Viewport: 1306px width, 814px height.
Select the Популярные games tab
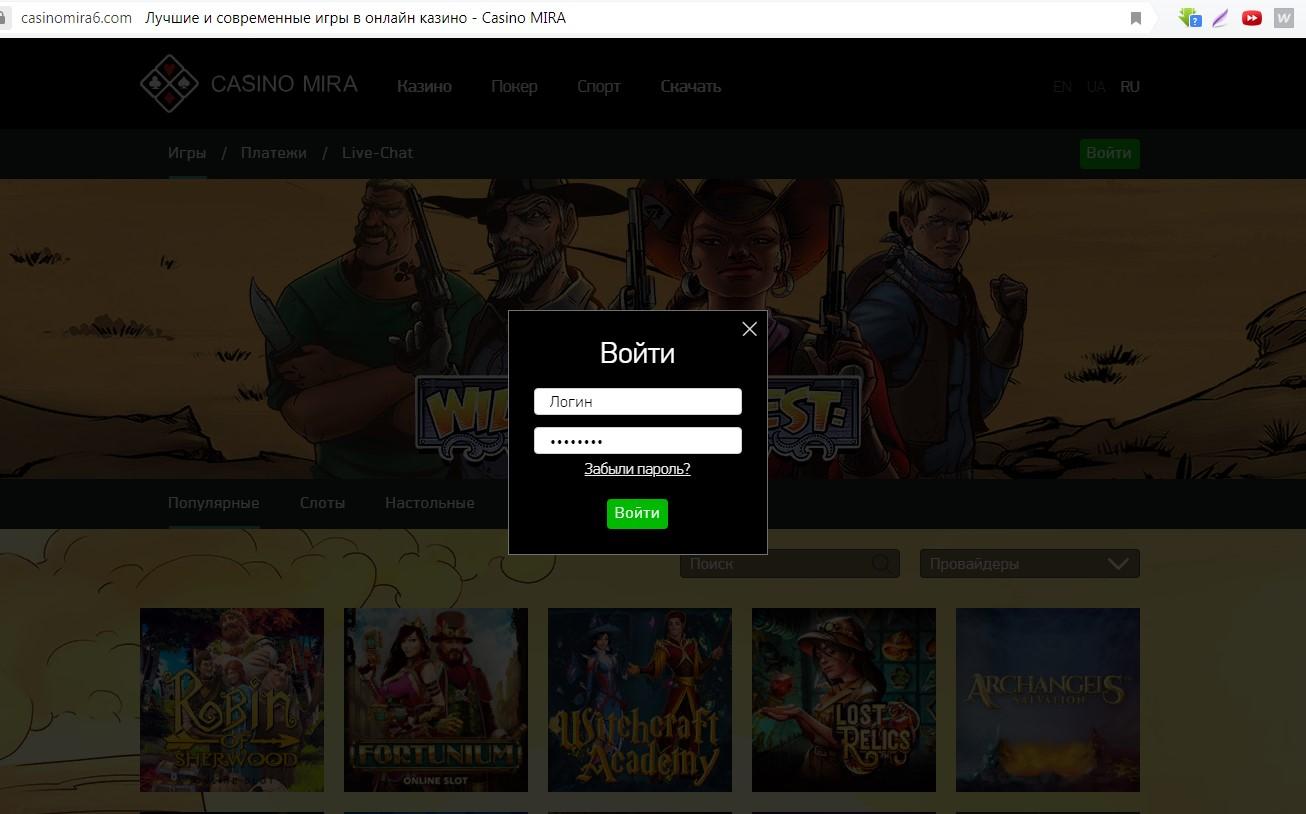(214, 502)
